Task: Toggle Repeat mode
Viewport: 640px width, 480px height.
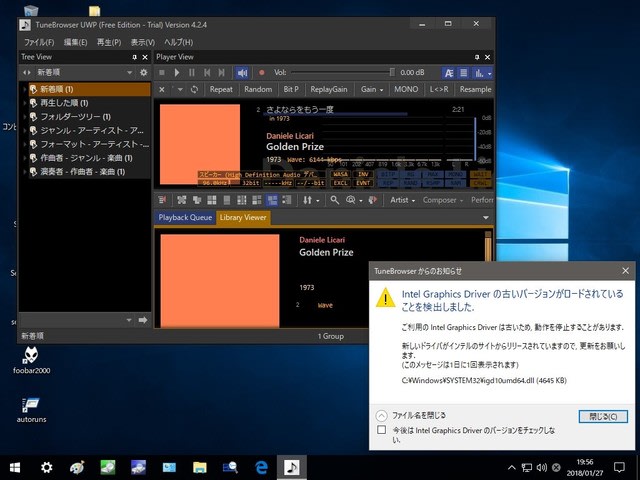Action: pos(221,89)
